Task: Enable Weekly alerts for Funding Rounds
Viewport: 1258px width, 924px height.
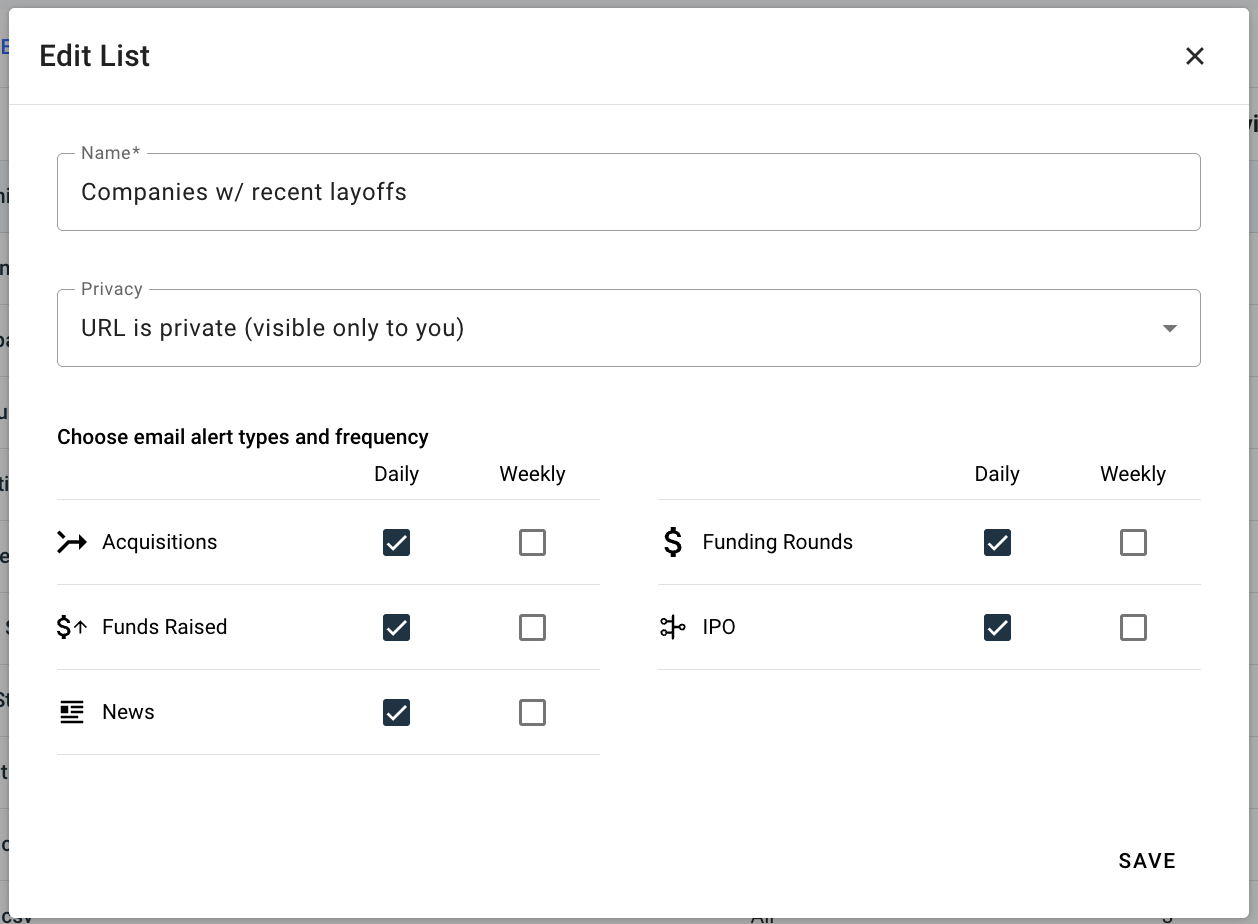Action: pyautogui.click(x=1133, y=542)
